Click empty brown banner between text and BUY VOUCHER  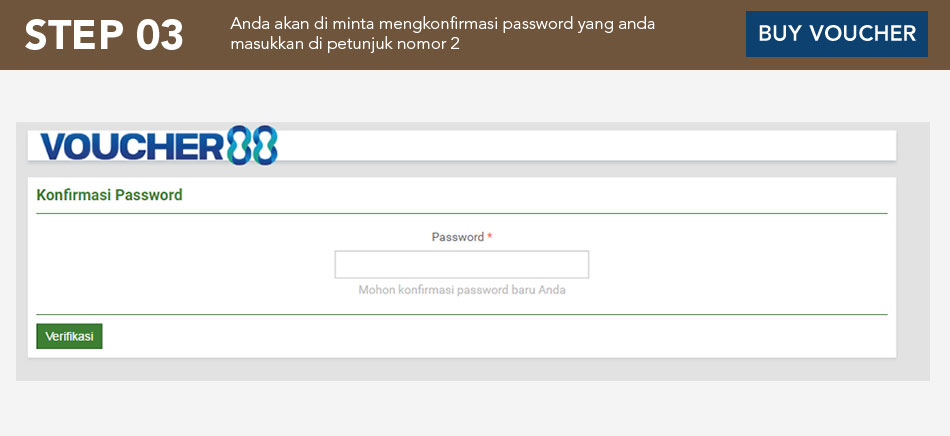pos(700,35)
